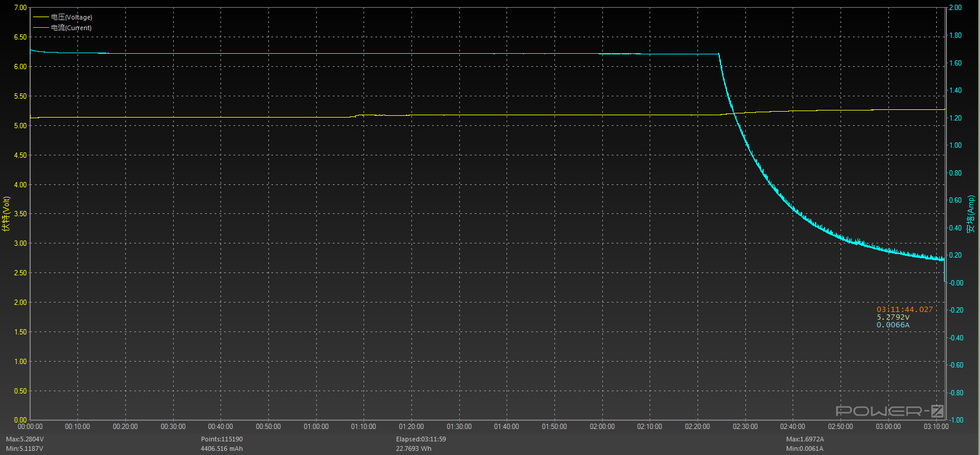Select the Points:115190 status entry
980x455 pixels.
pyautogui.click(x=222, y=439)
